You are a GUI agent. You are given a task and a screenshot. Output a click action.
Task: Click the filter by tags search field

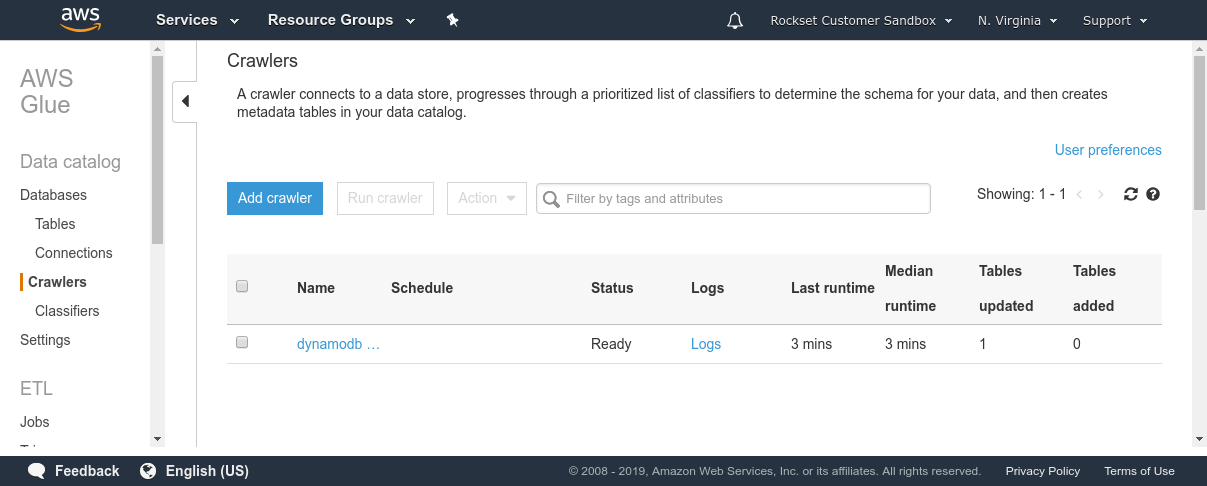[740, 198]
